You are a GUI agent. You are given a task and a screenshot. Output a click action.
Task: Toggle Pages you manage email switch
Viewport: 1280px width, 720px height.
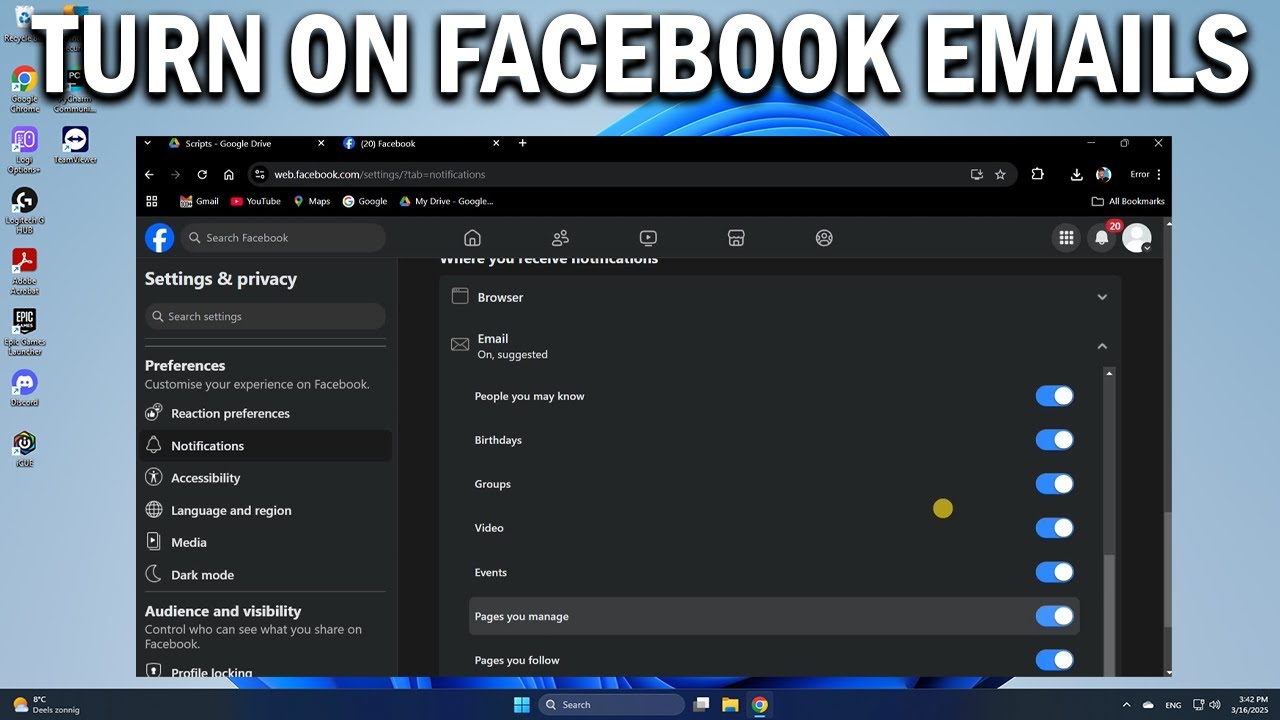1054,616
